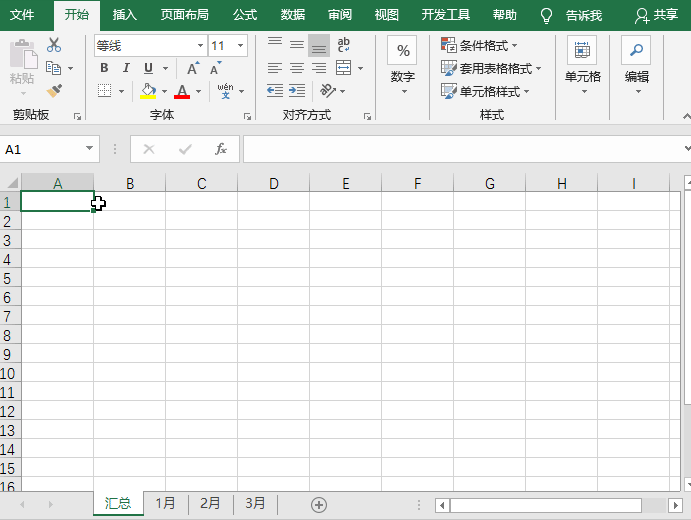Decrease indent icon

point(275,91)
